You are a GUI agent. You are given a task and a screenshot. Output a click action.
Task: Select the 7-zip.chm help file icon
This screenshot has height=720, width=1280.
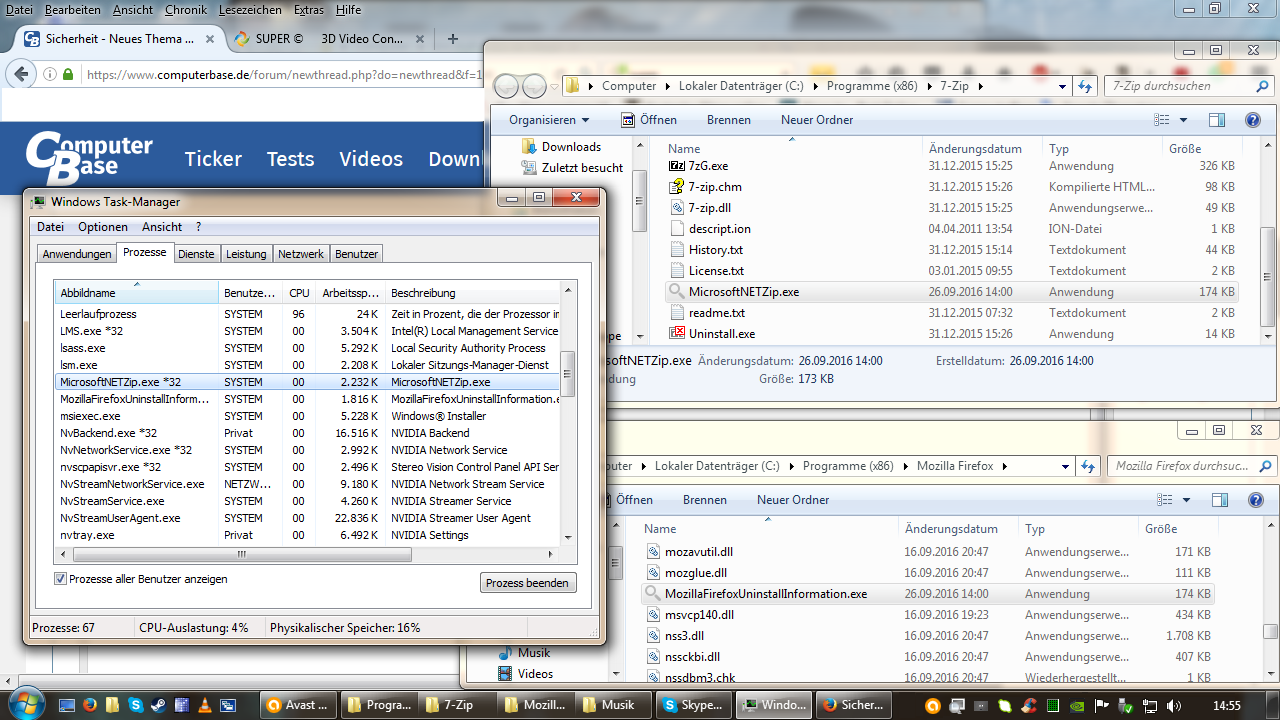click(677, 187)
